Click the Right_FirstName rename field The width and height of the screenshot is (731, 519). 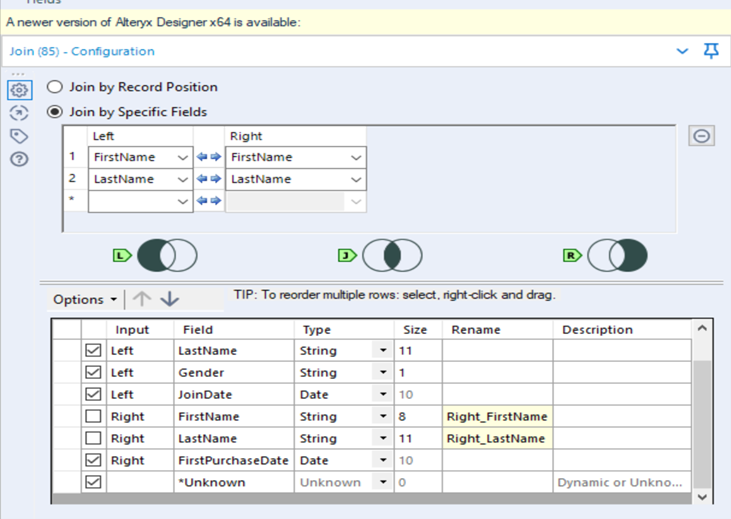point(497,417)
